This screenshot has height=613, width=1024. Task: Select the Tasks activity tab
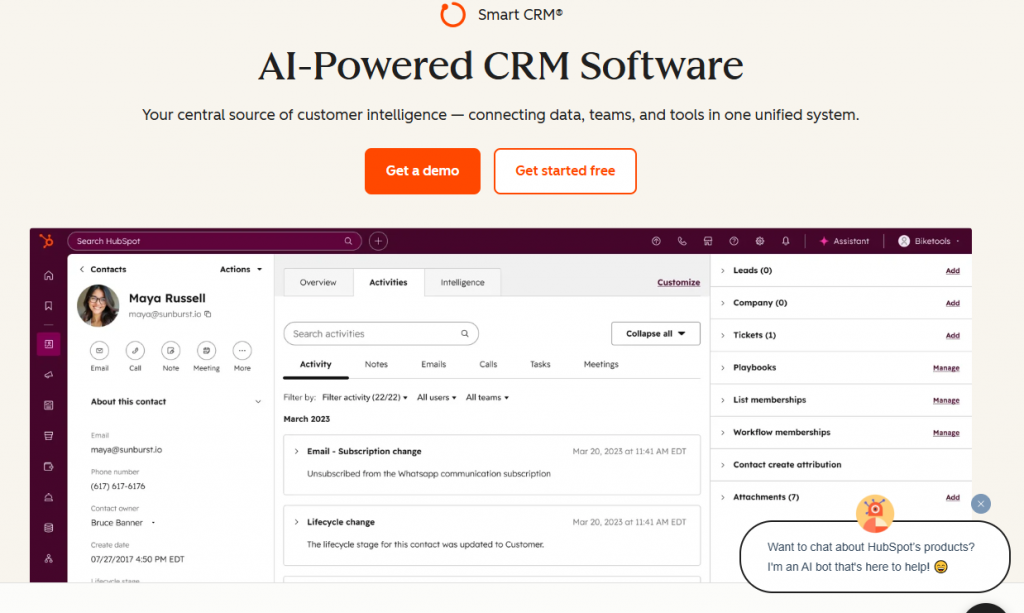point(540,364)
